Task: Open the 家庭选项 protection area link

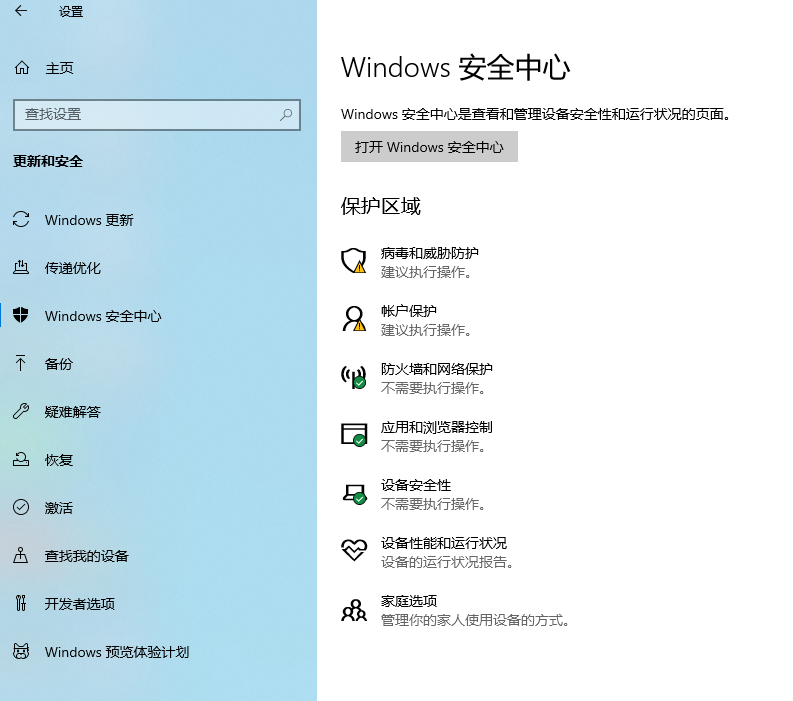Action: (409, 601)
